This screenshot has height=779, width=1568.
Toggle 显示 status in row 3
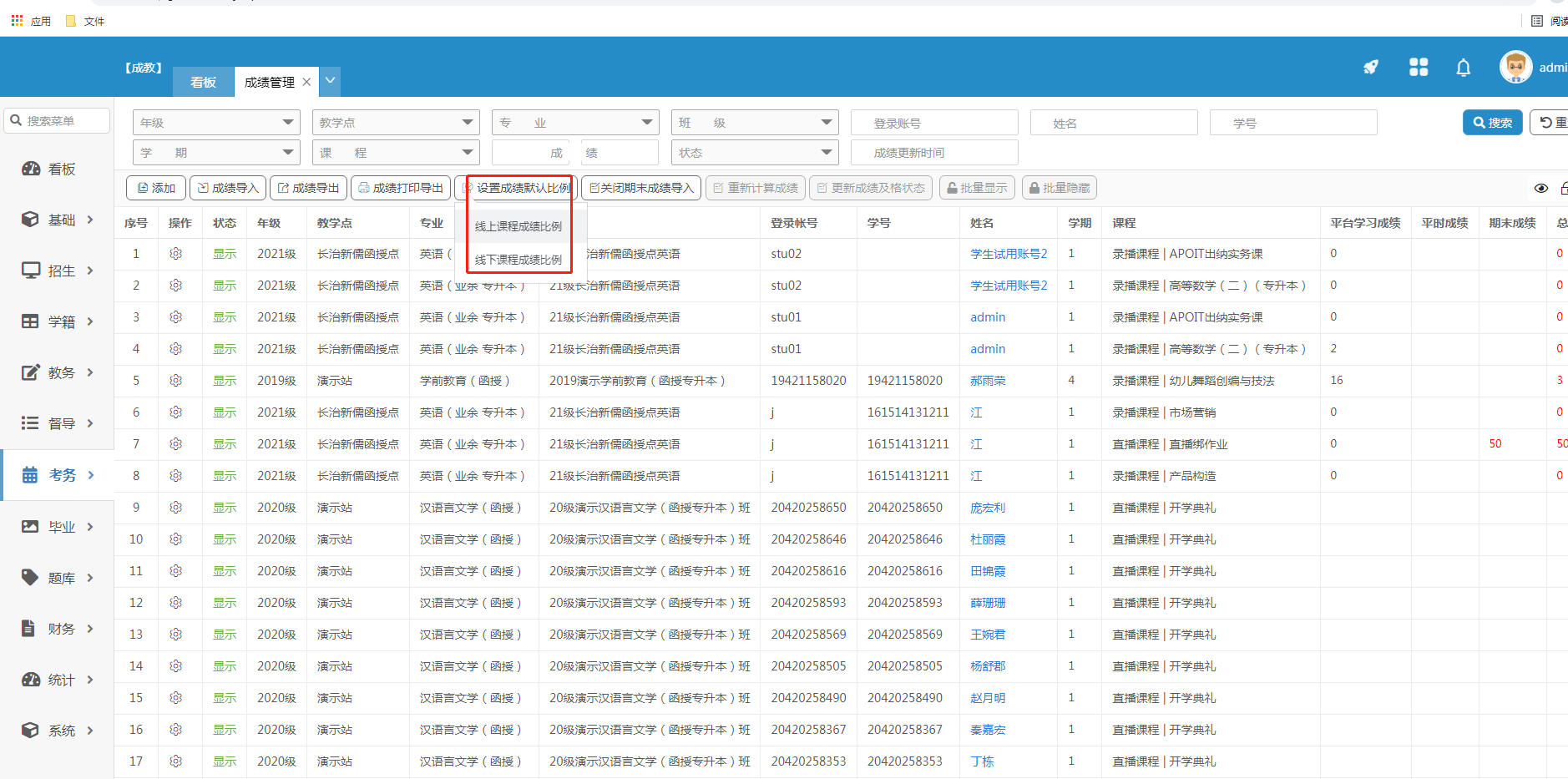click(x=225, y=317)
